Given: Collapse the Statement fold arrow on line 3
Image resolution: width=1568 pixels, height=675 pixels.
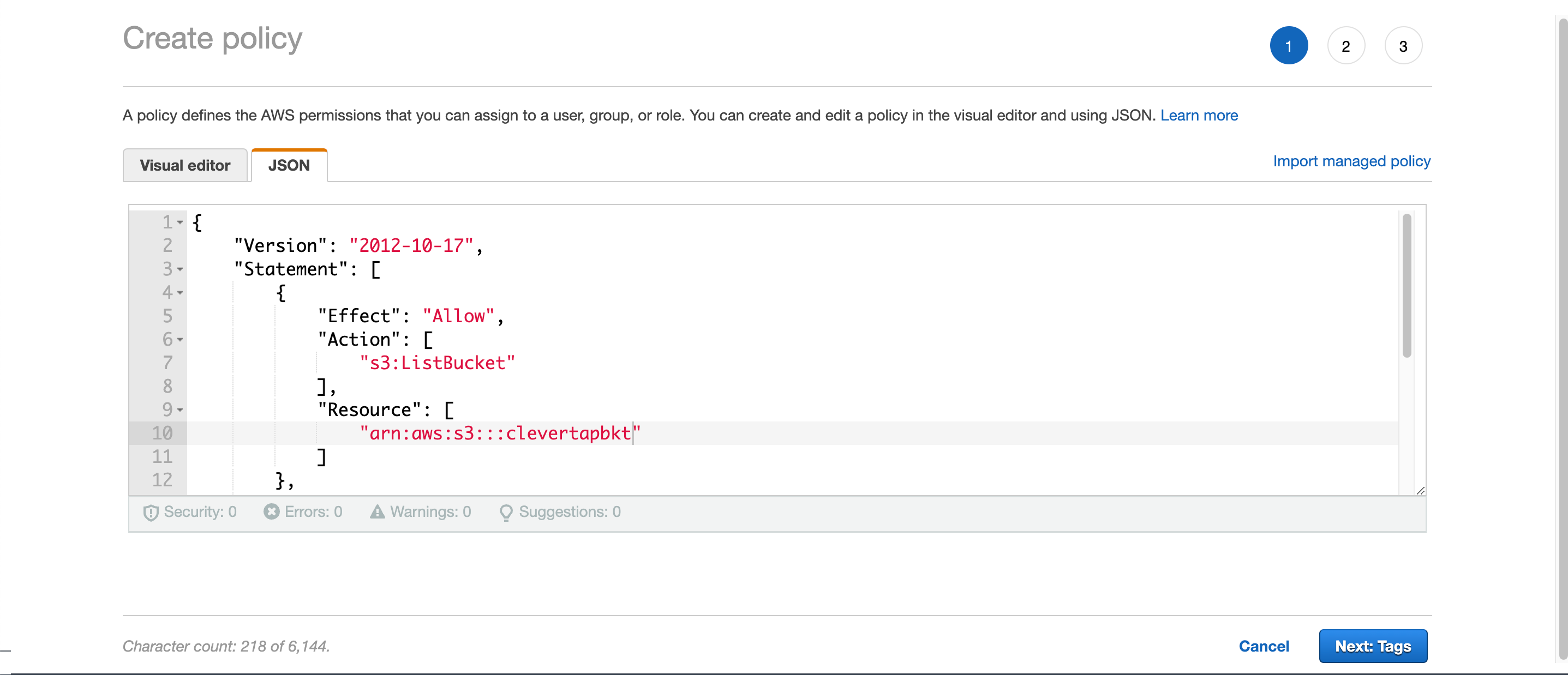Looking at the screenshot, I should click(180, 269).
